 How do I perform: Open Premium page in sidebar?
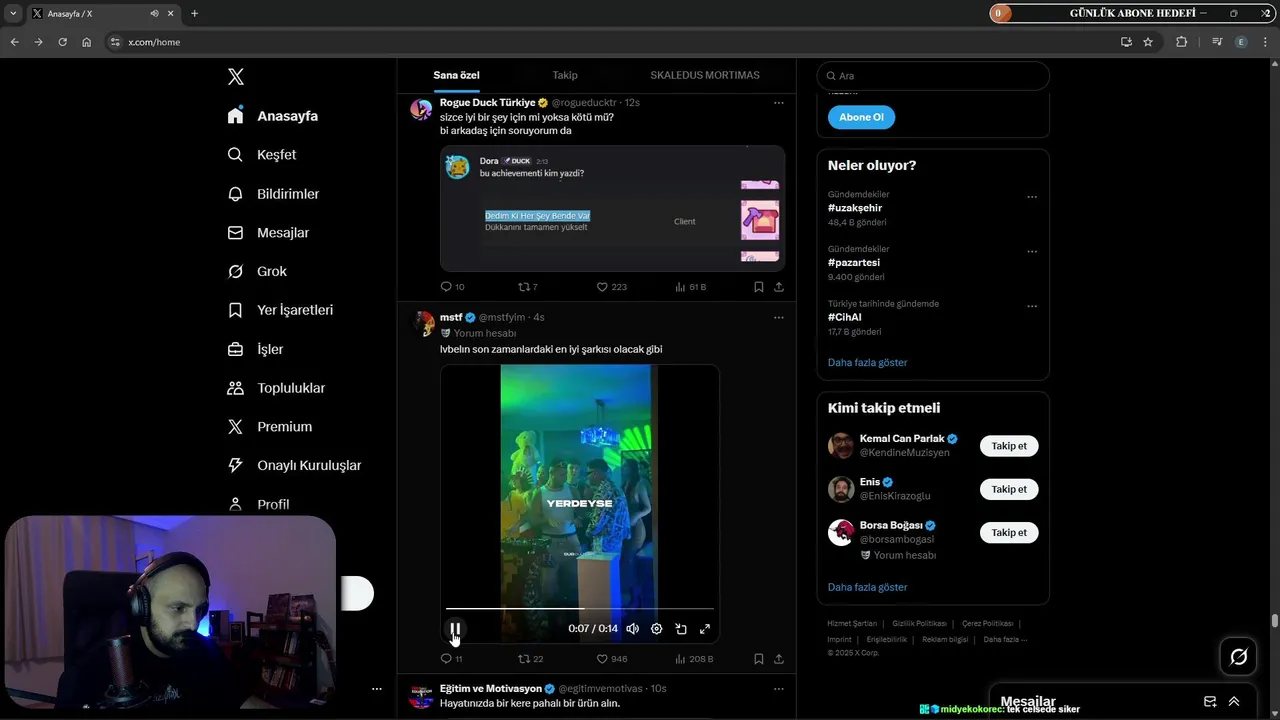coord(270,427)
